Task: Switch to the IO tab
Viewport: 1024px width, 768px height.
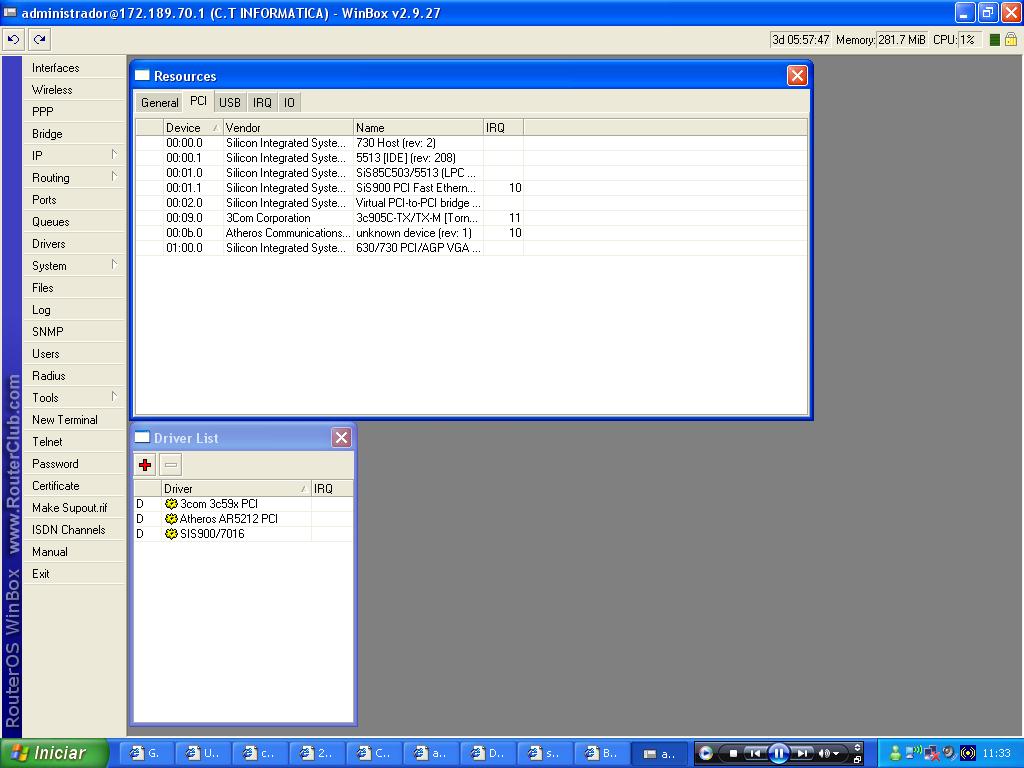Action: coord(289,103)
